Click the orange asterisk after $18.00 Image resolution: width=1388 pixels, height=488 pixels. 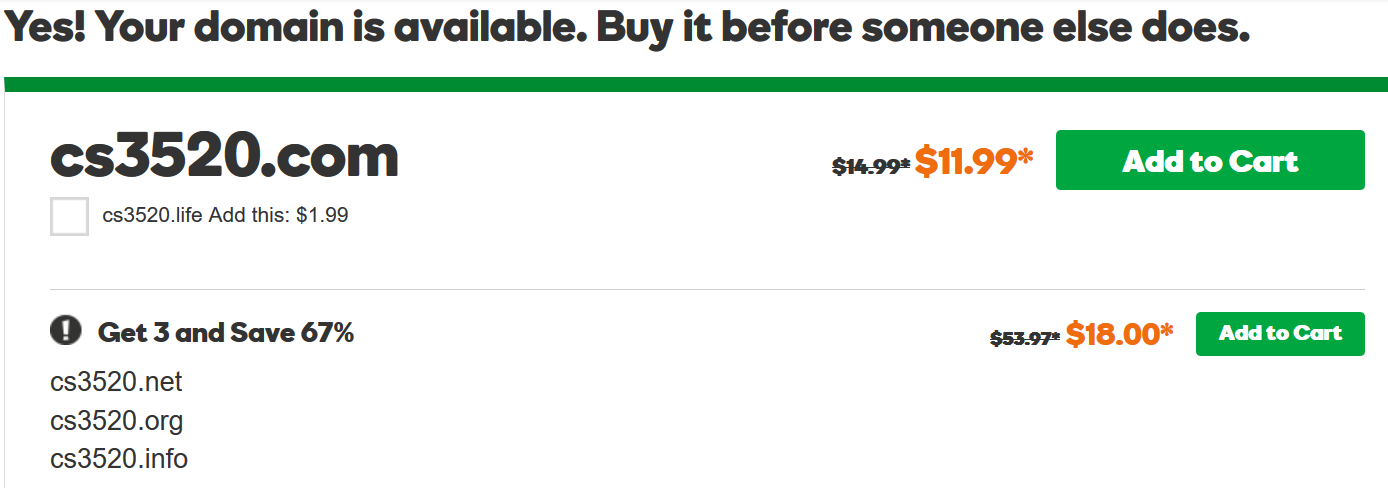[1166, 328]
